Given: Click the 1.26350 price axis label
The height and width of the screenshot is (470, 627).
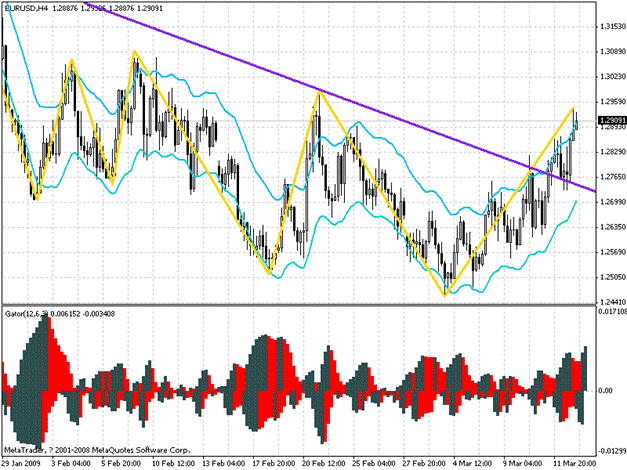Looking at the screenshot, I should coord(612,227).
